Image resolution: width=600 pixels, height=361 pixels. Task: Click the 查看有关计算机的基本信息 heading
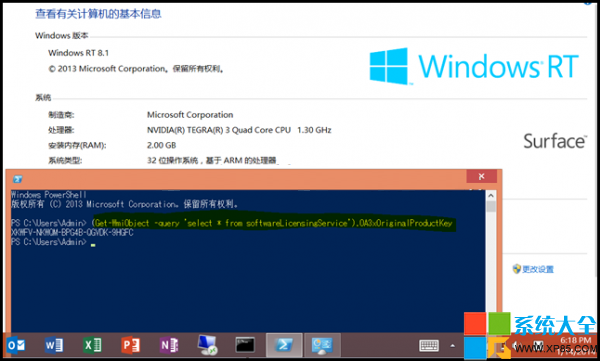tap(98, 14)
